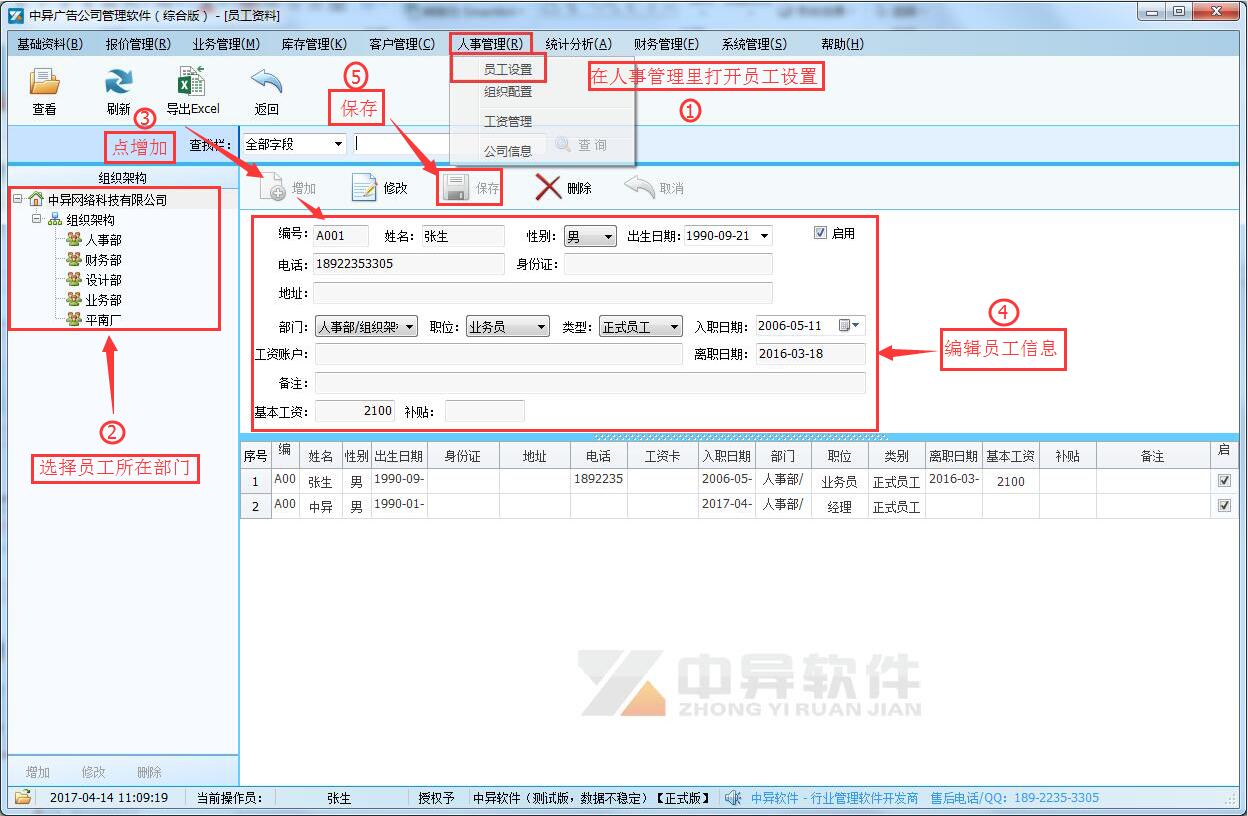Export data using the 导出Excel icon

point(191,82)
